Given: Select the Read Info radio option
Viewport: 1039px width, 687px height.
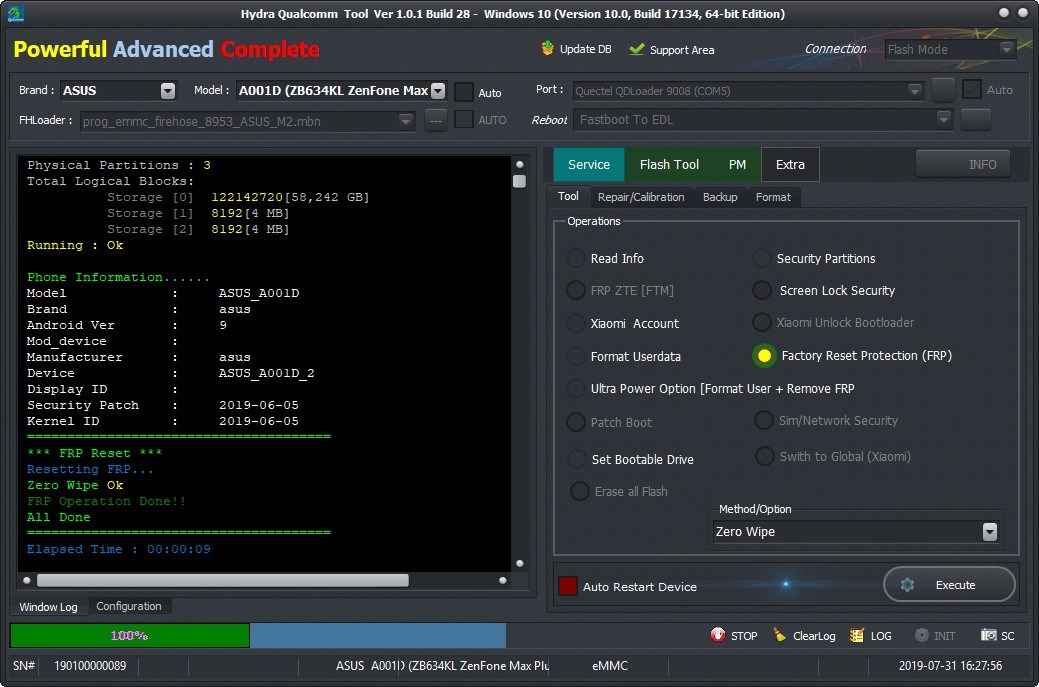Looking at the screenshot, I should click(576, 258).
